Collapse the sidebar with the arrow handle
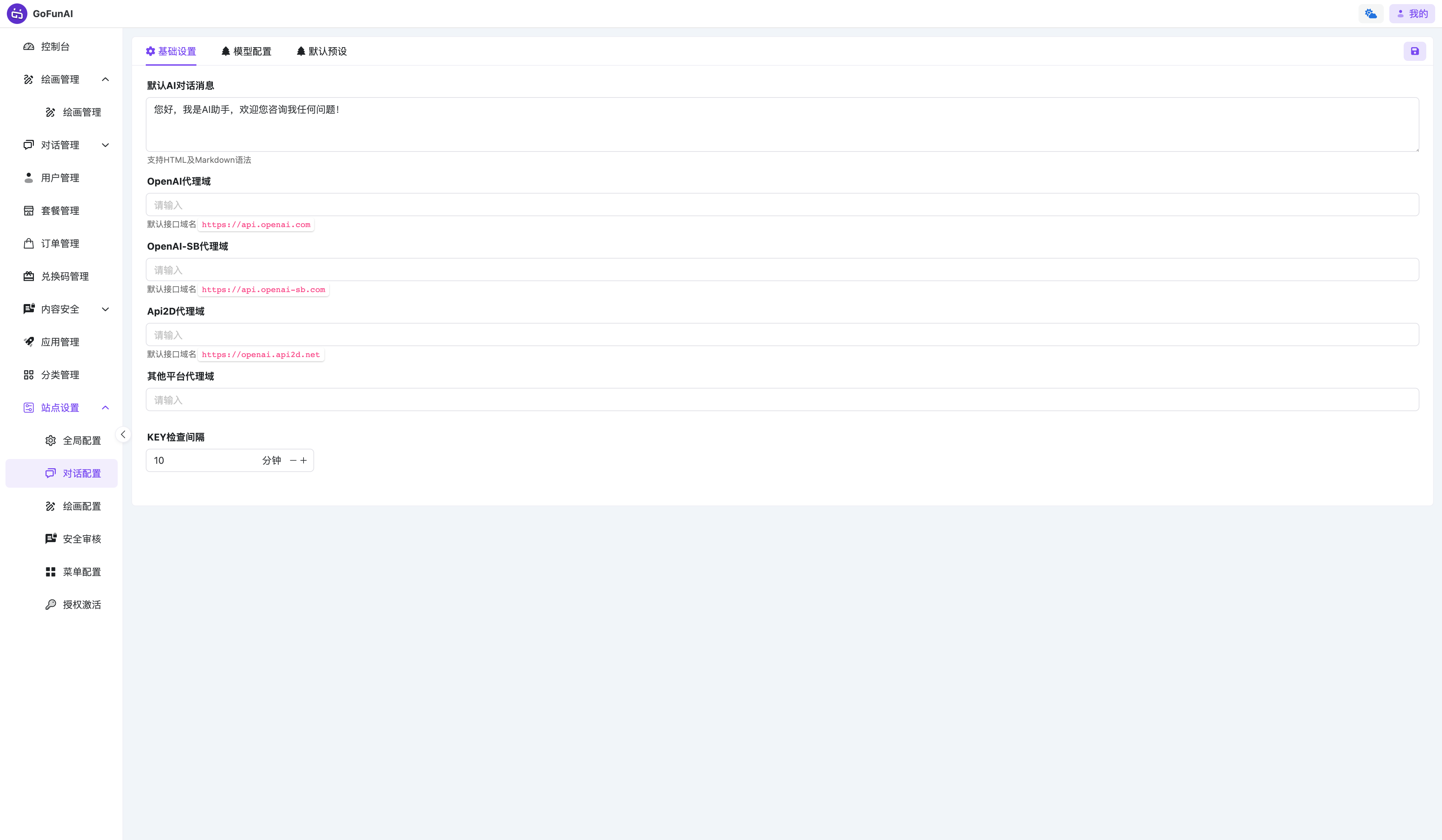The width and height of the screenshot is (1442, 840). tap(123, 435)
